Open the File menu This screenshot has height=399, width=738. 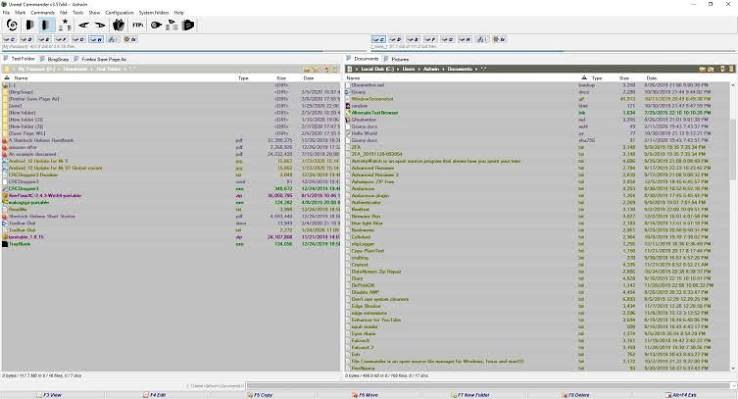[6, 13]
